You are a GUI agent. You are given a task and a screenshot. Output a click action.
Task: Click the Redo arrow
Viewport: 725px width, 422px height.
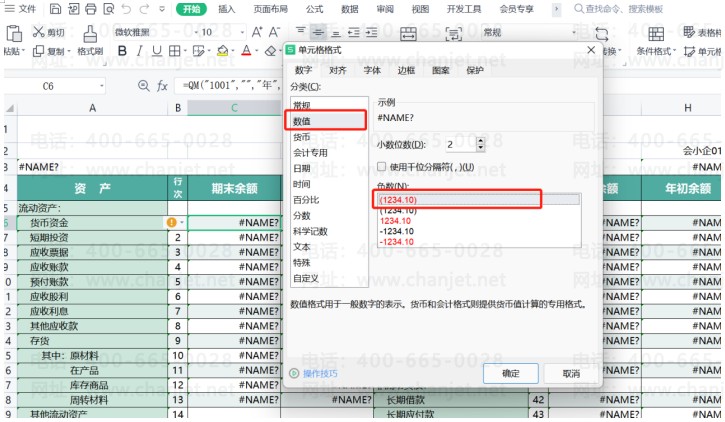click(144, 8)
